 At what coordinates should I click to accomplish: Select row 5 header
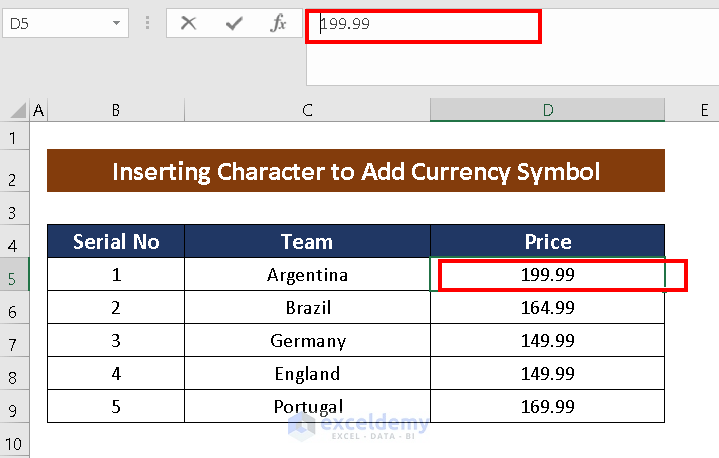(13, 276)
